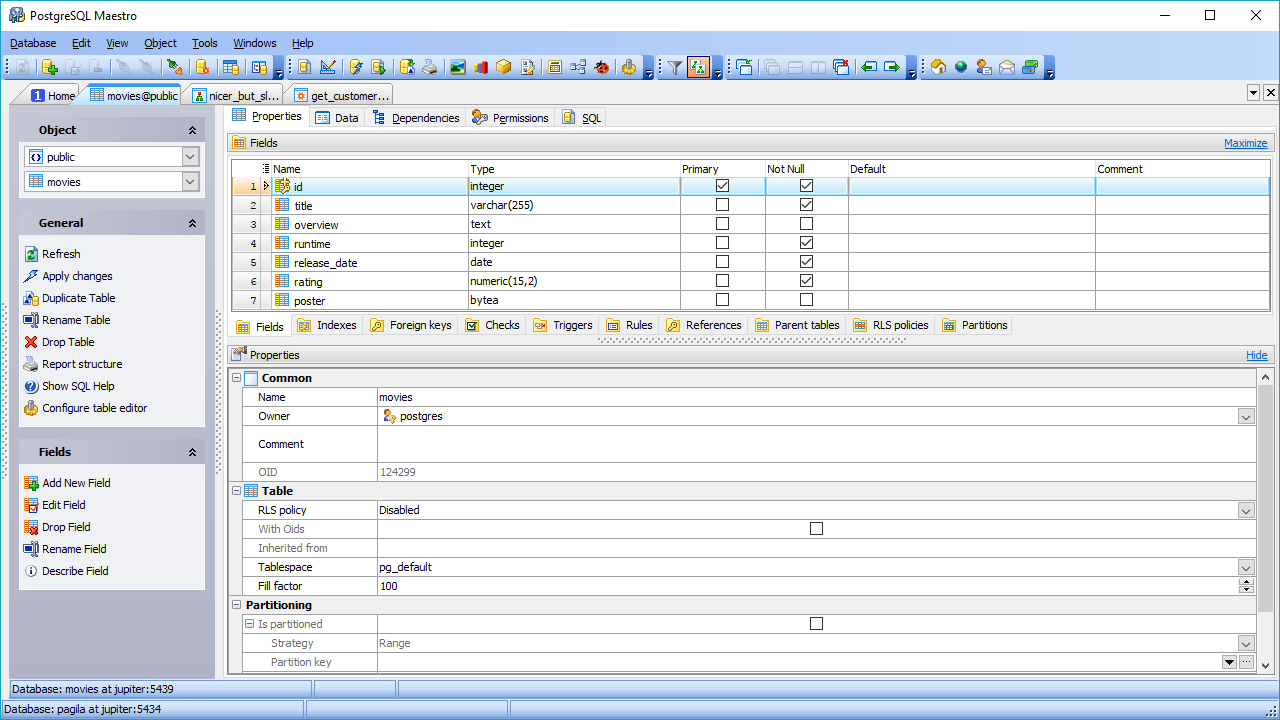Click the Duplicate Table icon
Screen dimensions: 1280x720
(x=31, y=298)
